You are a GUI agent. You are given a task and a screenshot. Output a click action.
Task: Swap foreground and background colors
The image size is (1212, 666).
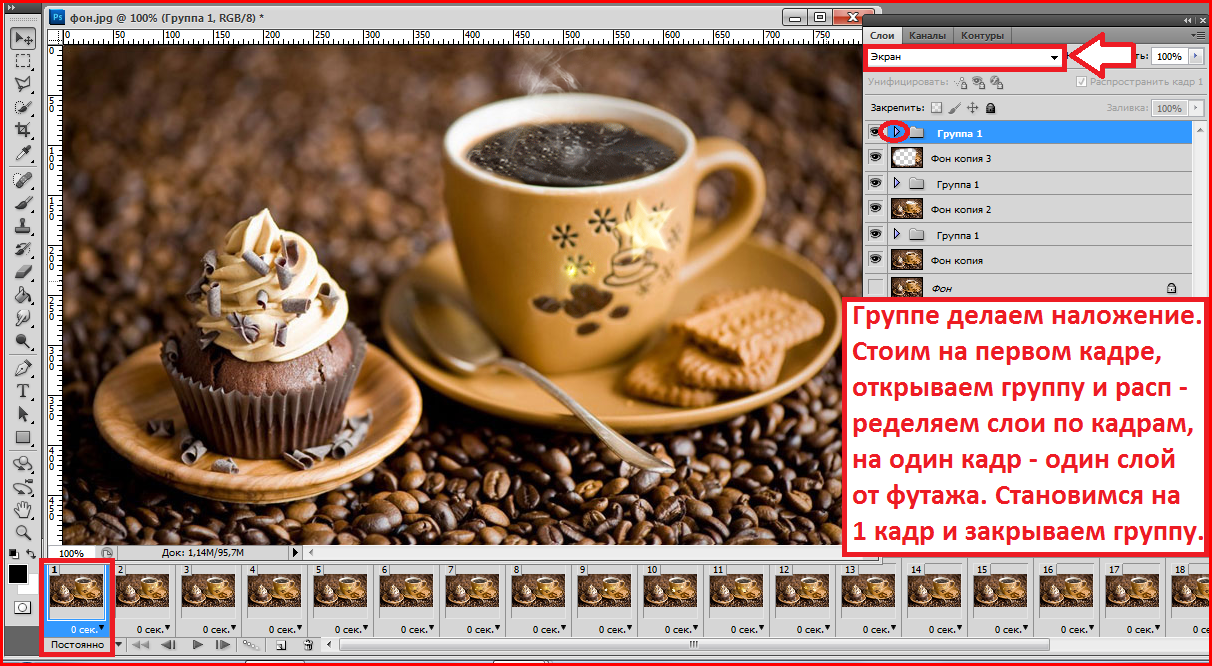[x=32, y=553]
